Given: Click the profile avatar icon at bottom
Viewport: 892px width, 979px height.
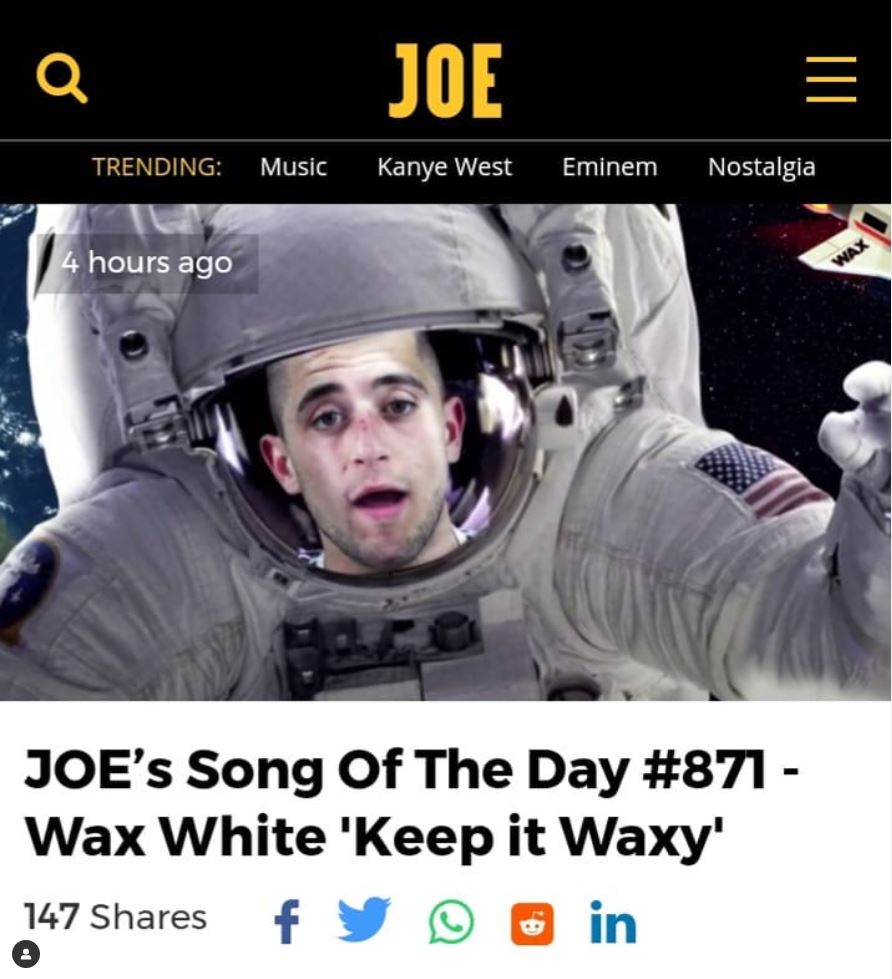Looking at the screenshot, I should pyautogui.click(x=26, y=954).
